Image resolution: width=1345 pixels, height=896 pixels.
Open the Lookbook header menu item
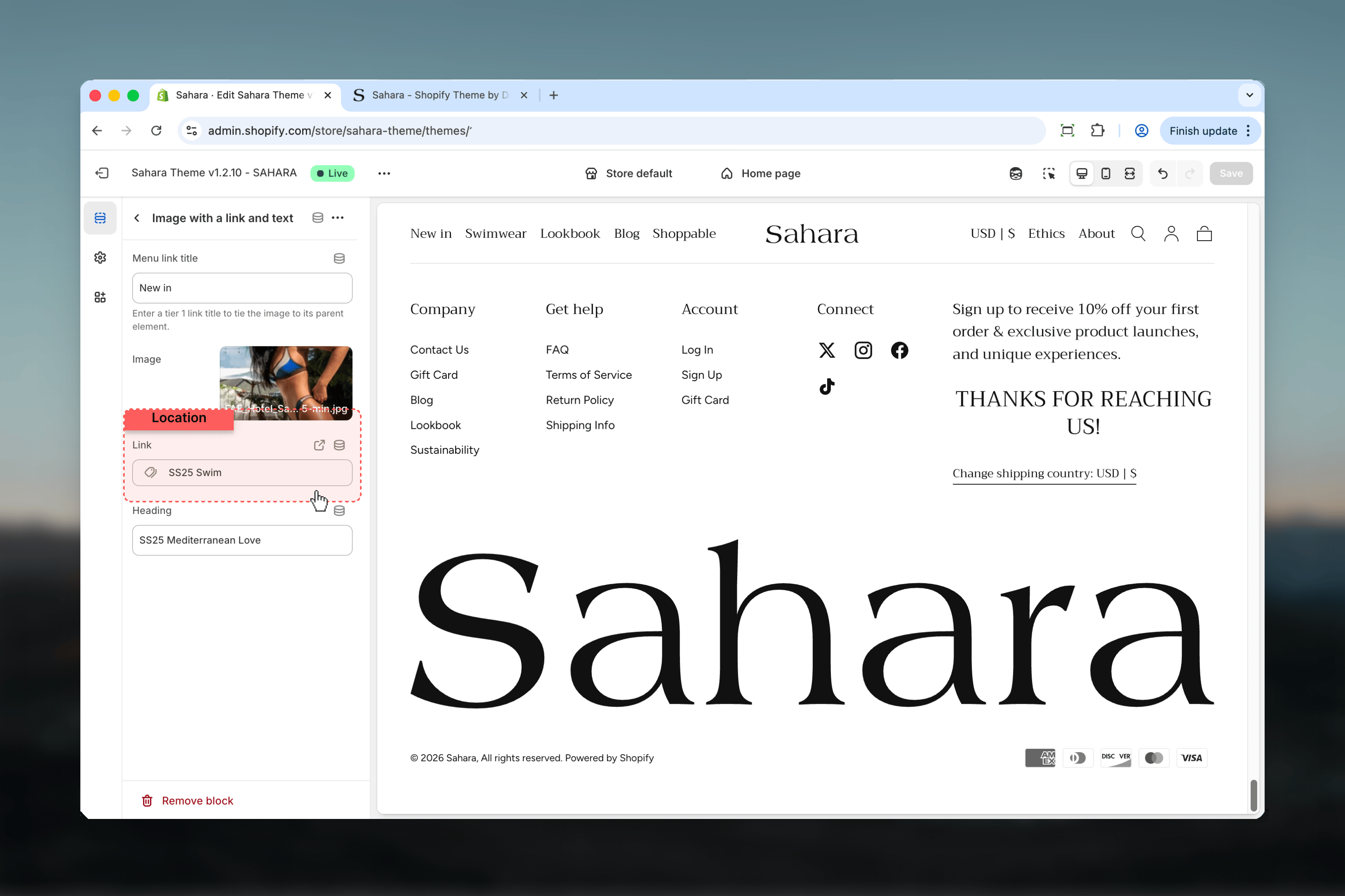(570, 234)
